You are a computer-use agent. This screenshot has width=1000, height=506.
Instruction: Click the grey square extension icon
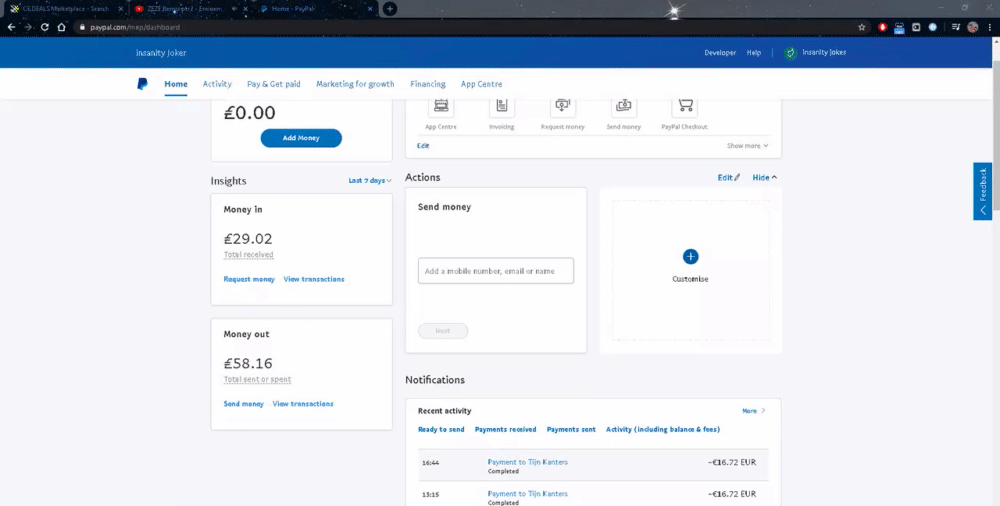tap(916, 27)
